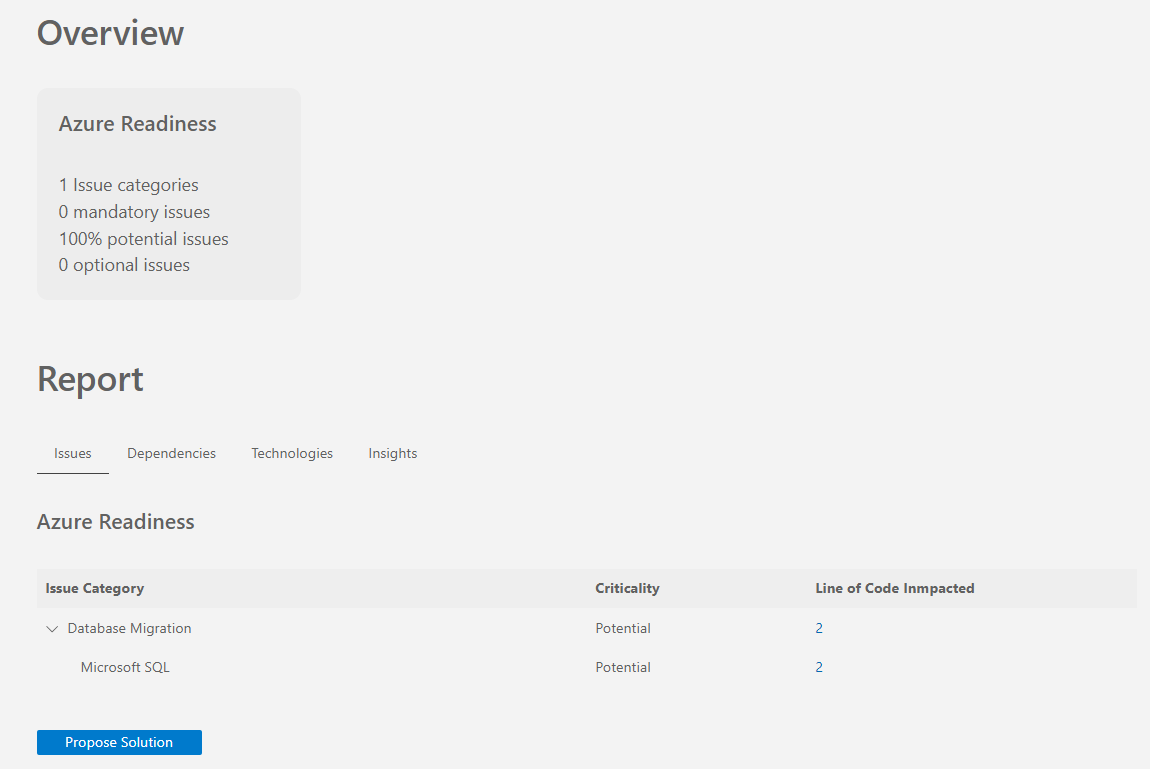Open lines of code link for Microsoft SQL
Viewport: 1150px width, 769px height.
[x=819, y=667]
